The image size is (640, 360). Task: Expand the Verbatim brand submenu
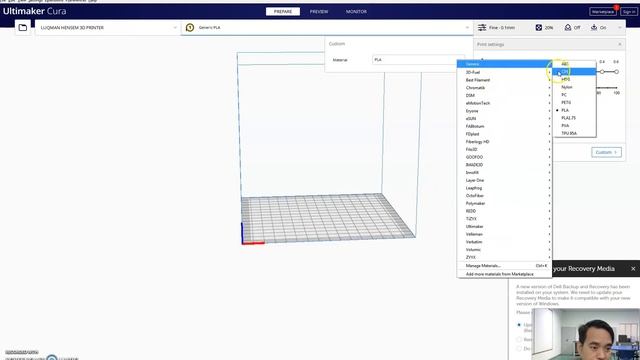click(504, 242)
